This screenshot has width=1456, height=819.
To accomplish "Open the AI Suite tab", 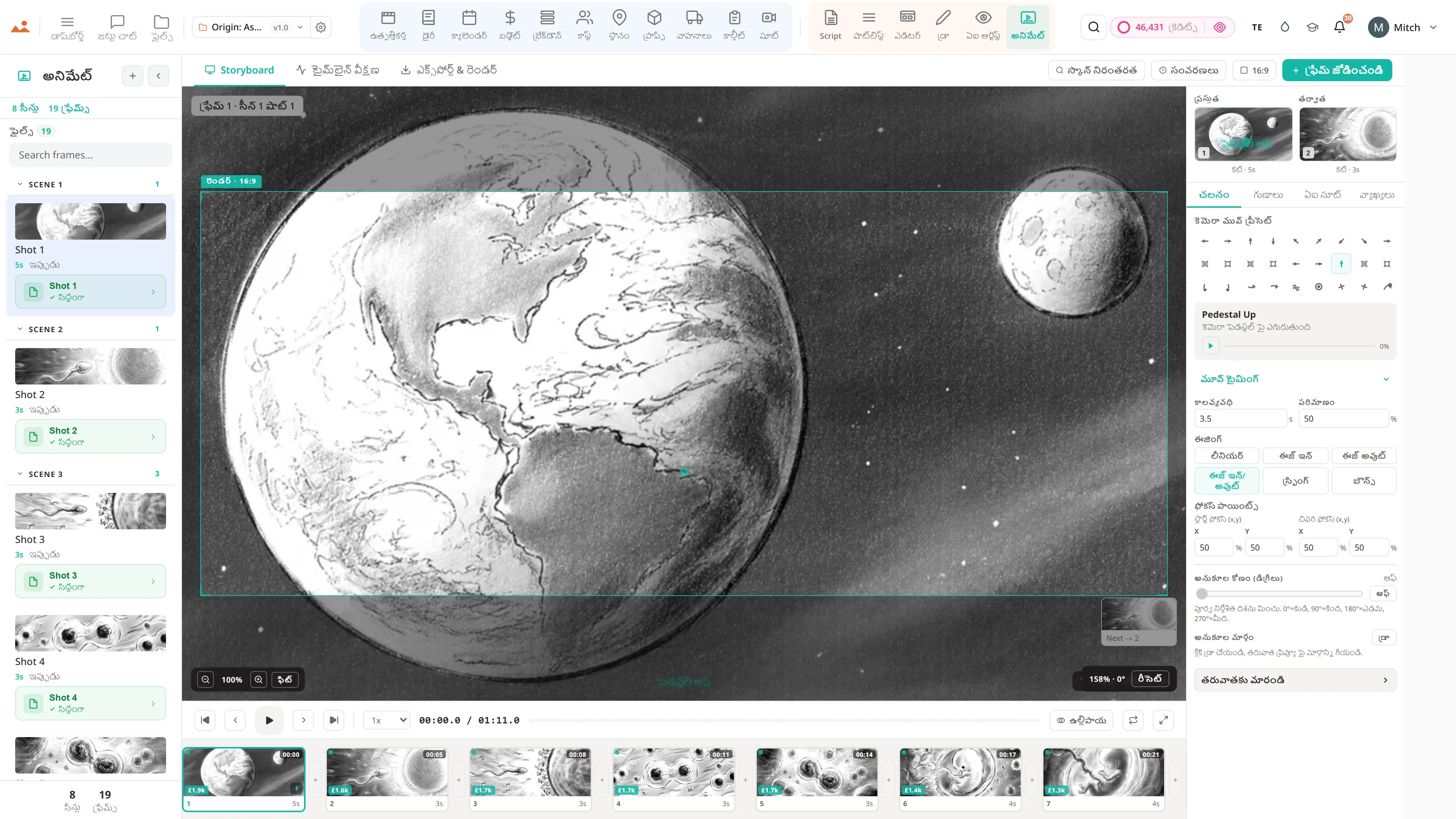I will click(1322, 195).
